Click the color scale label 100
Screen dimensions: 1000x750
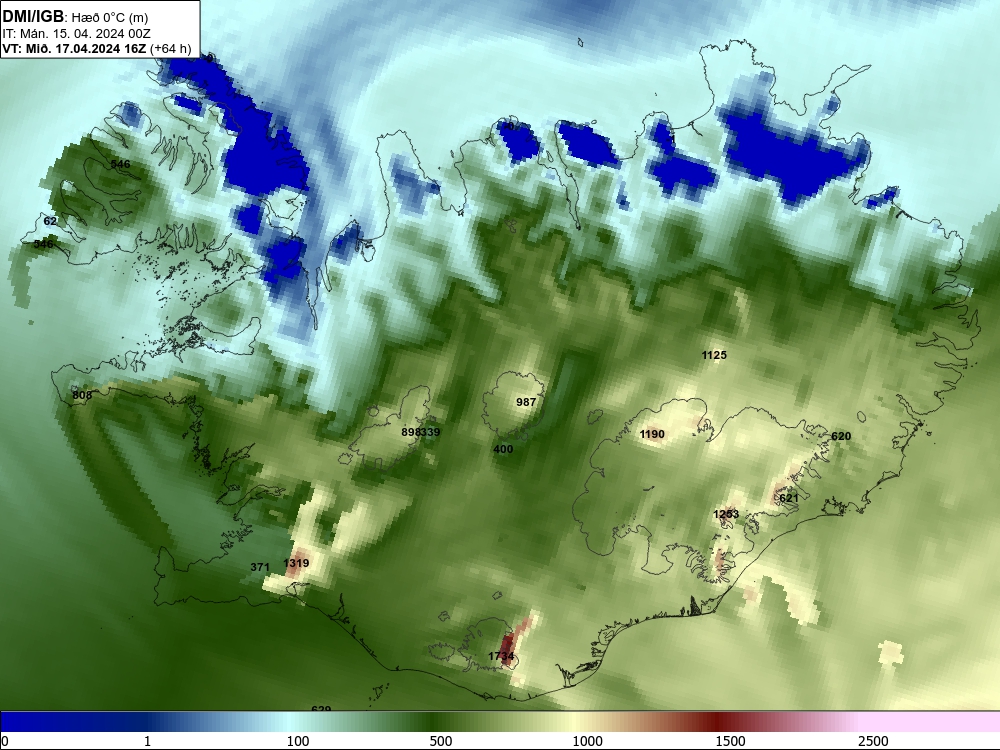click(298, 741)
